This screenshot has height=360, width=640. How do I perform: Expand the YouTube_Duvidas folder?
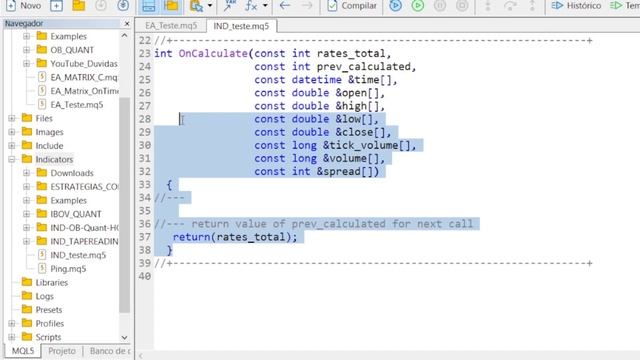coord(27,64)
